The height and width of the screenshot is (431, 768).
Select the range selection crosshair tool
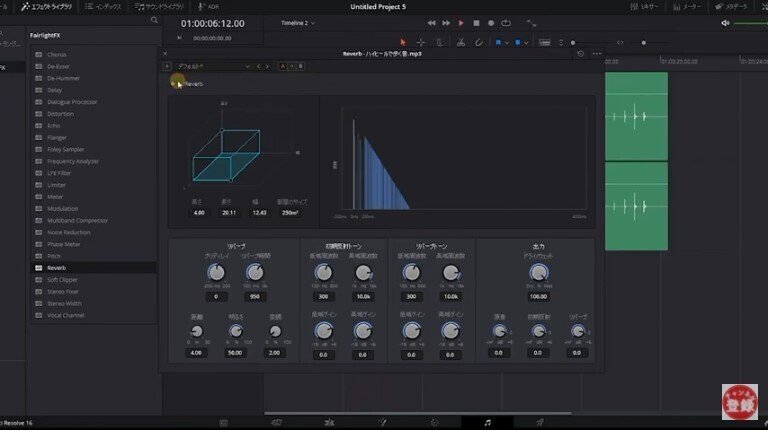click(420, 43)
